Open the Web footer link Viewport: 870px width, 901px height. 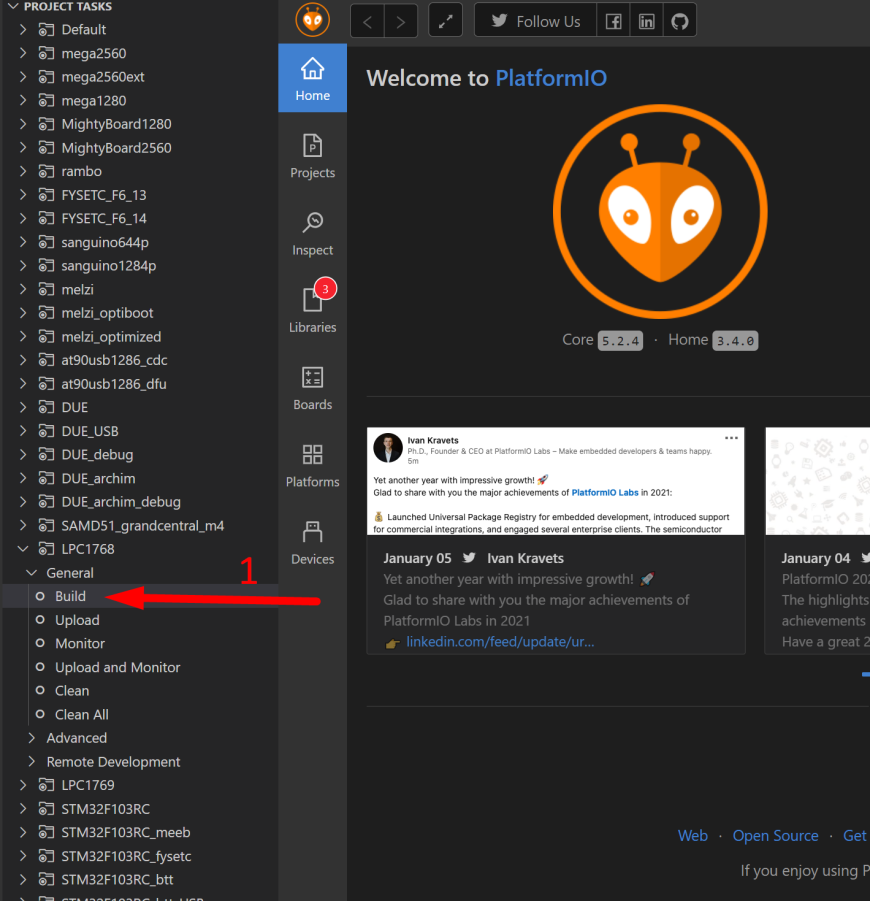pyautogui.click(x=692, y=835)
